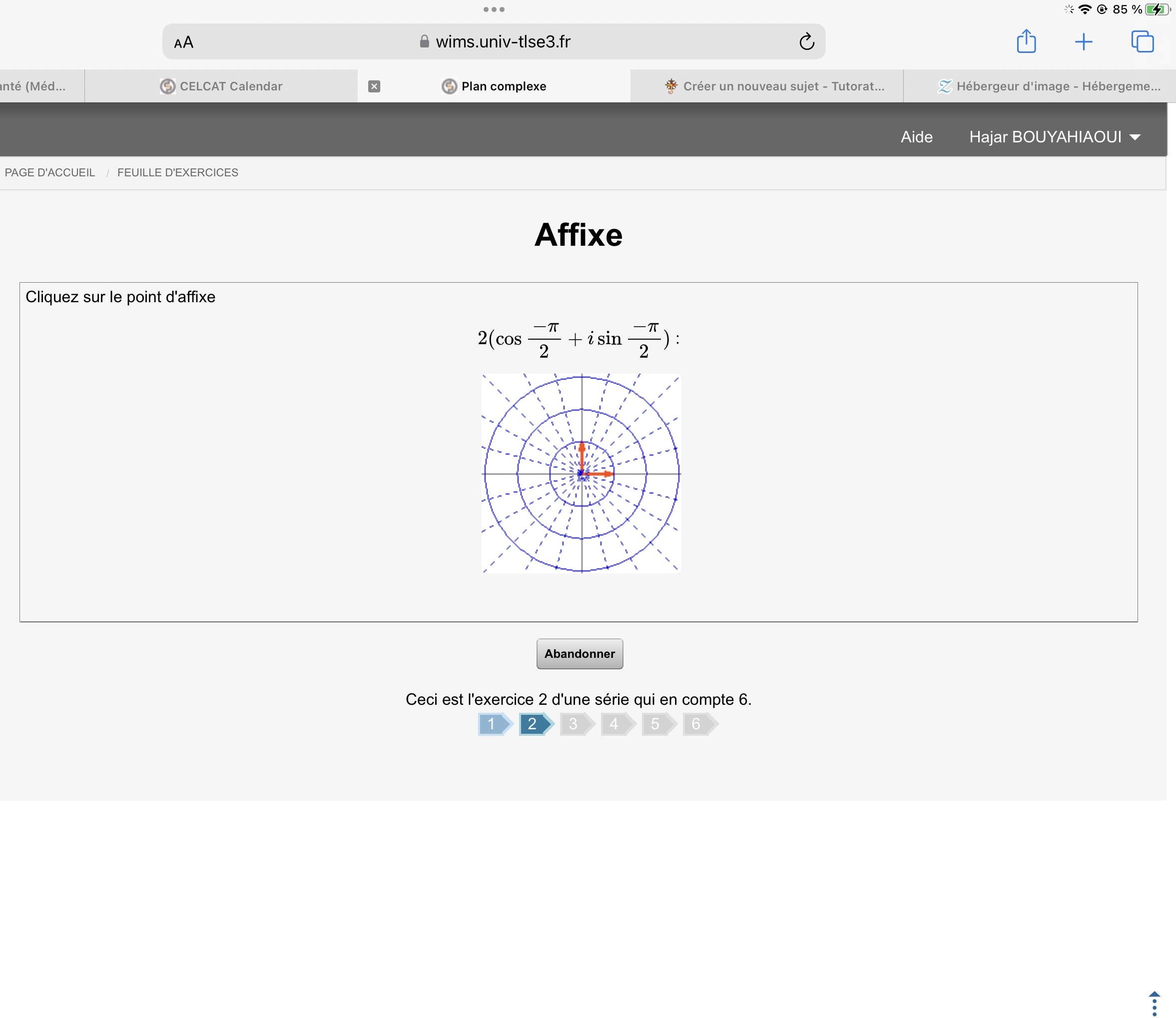1176x1018 pixels.
Task: Go to PAGE D'ACCUEIL breadcrumb
Action: (x=50, y=173)
